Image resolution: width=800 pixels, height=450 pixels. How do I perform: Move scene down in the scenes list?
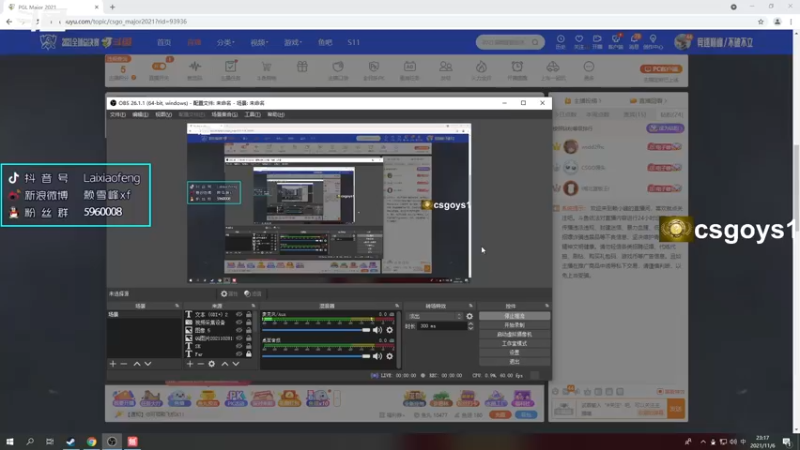click(x=148, y=364)
